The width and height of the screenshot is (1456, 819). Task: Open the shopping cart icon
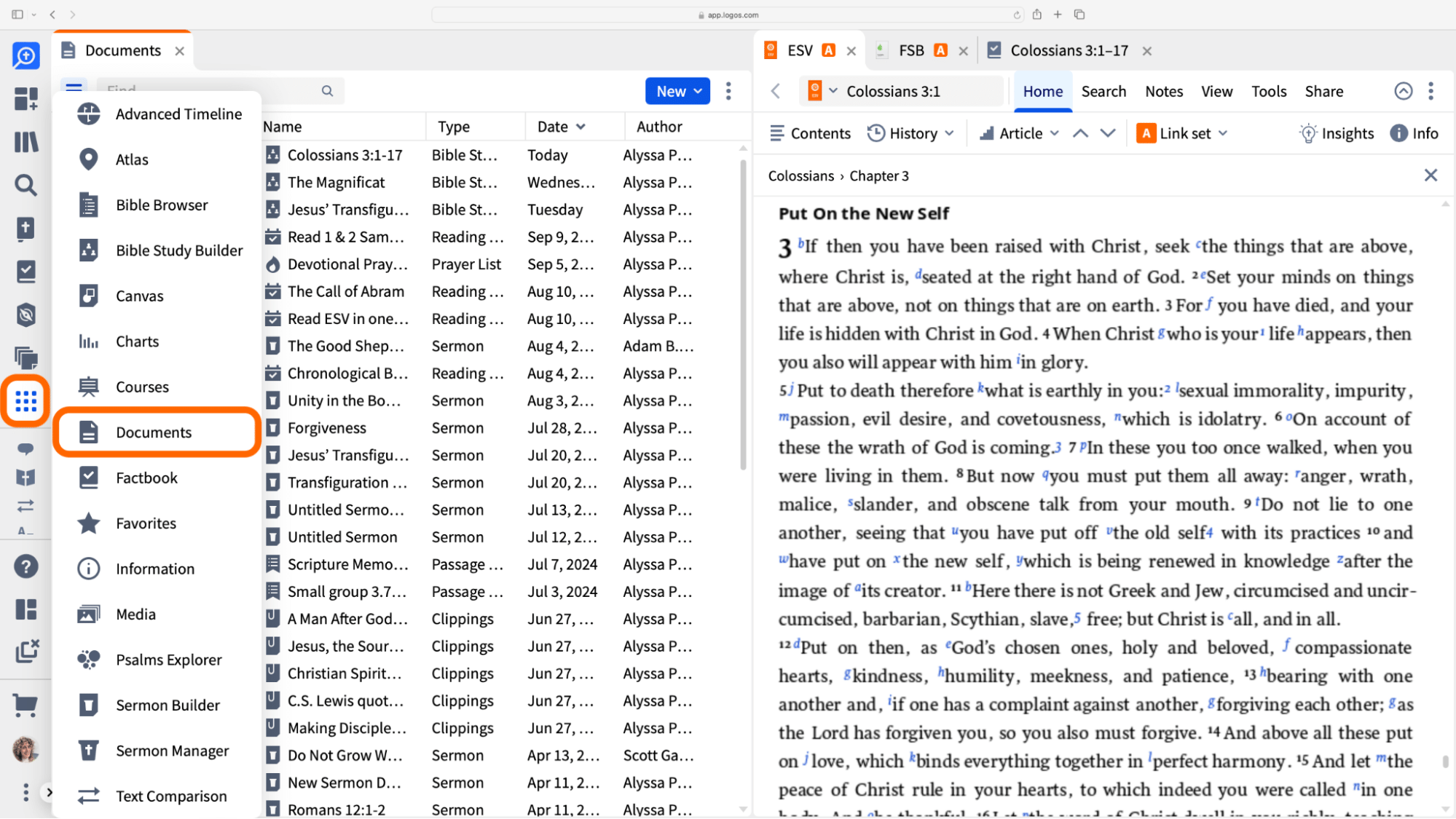point(25,705)
